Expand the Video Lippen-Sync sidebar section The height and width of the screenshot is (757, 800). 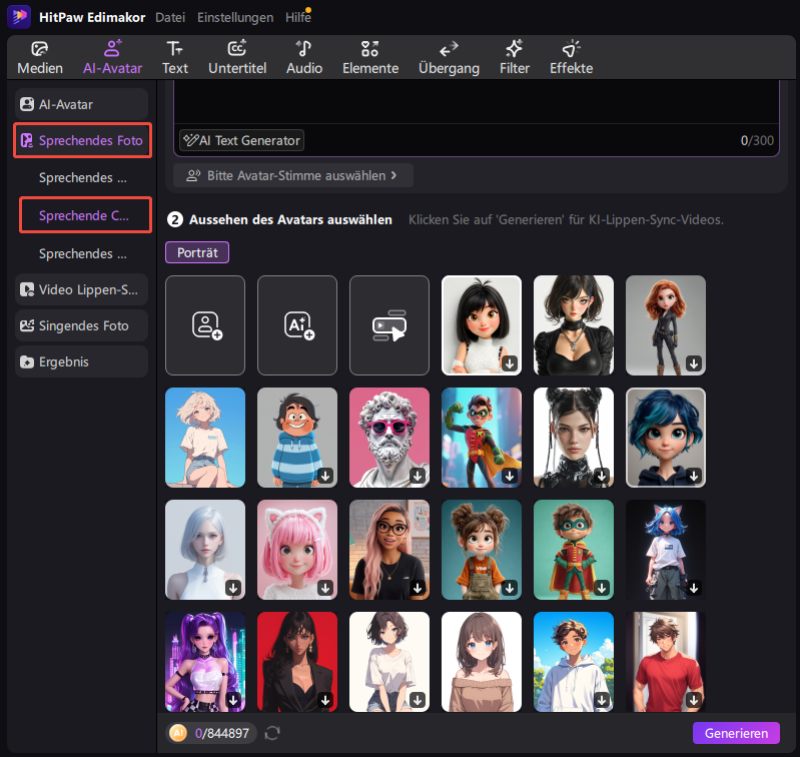click(x=82, y=290)
